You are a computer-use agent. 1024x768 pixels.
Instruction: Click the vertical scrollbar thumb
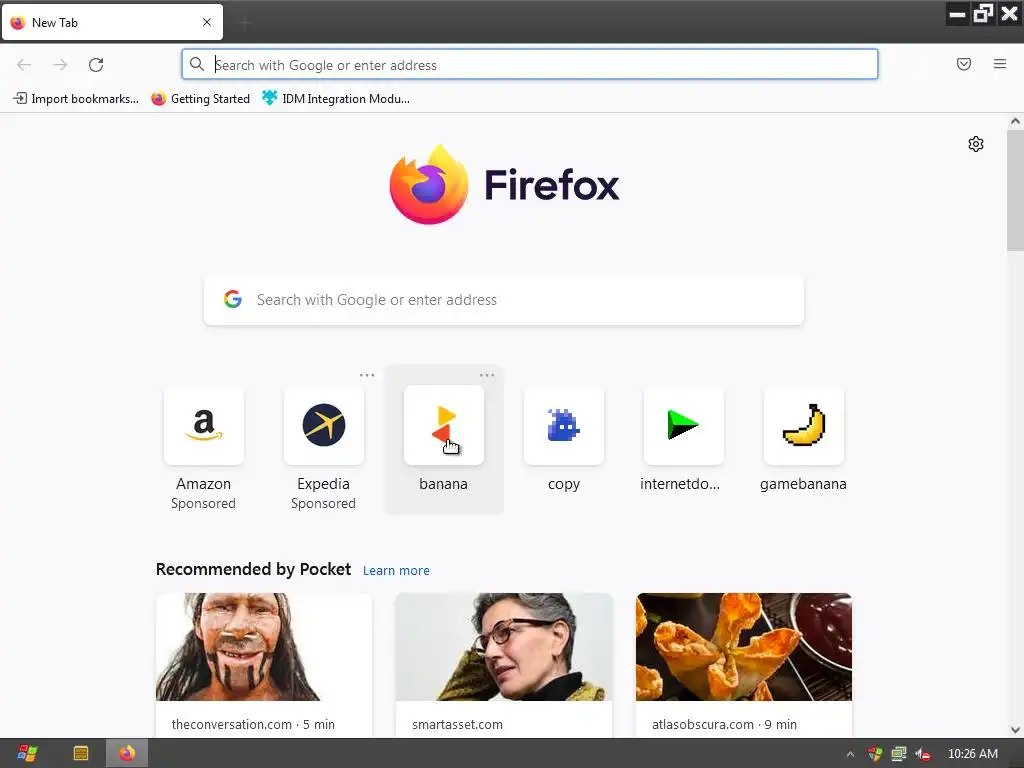1015,189
